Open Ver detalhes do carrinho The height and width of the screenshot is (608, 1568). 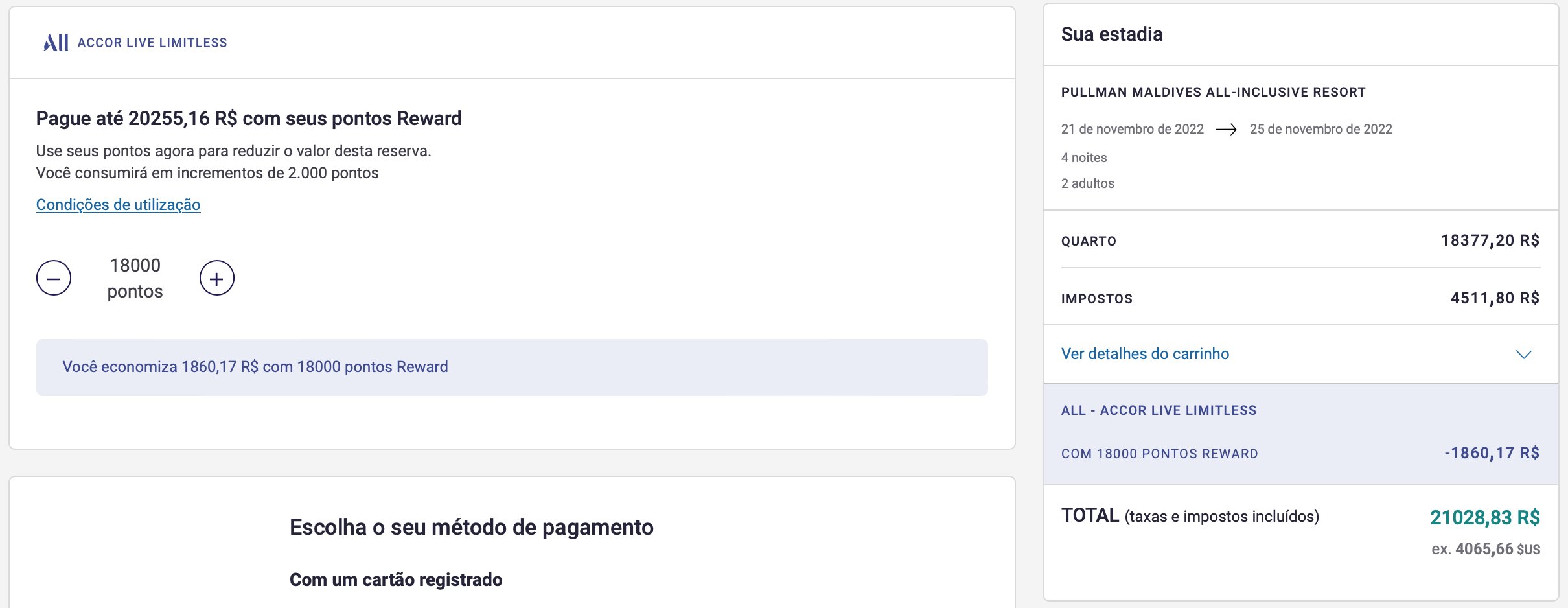click(1145, 354)
